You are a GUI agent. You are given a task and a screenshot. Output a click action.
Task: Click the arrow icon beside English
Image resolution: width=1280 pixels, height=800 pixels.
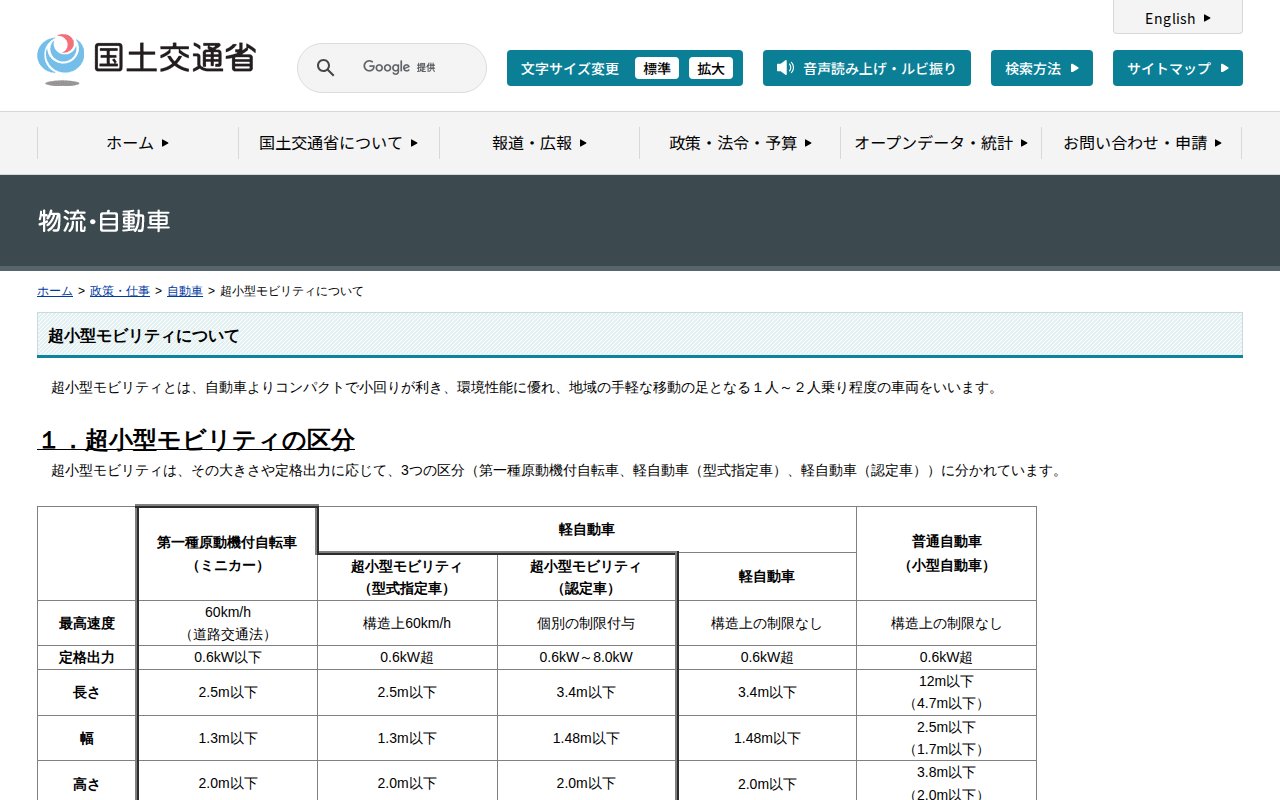(1207, 18)
